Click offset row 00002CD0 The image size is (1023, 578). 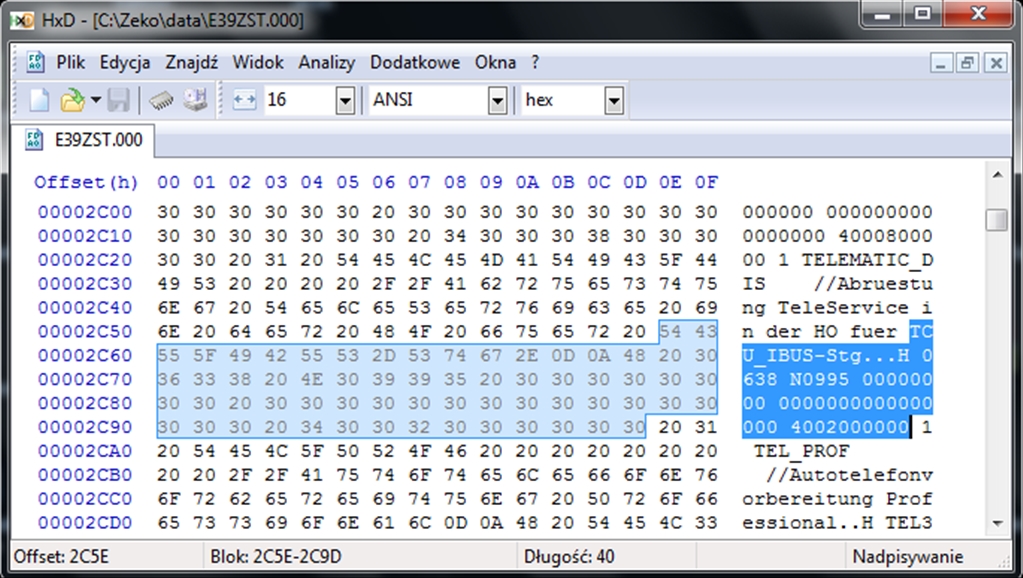[x=85, y=523]
